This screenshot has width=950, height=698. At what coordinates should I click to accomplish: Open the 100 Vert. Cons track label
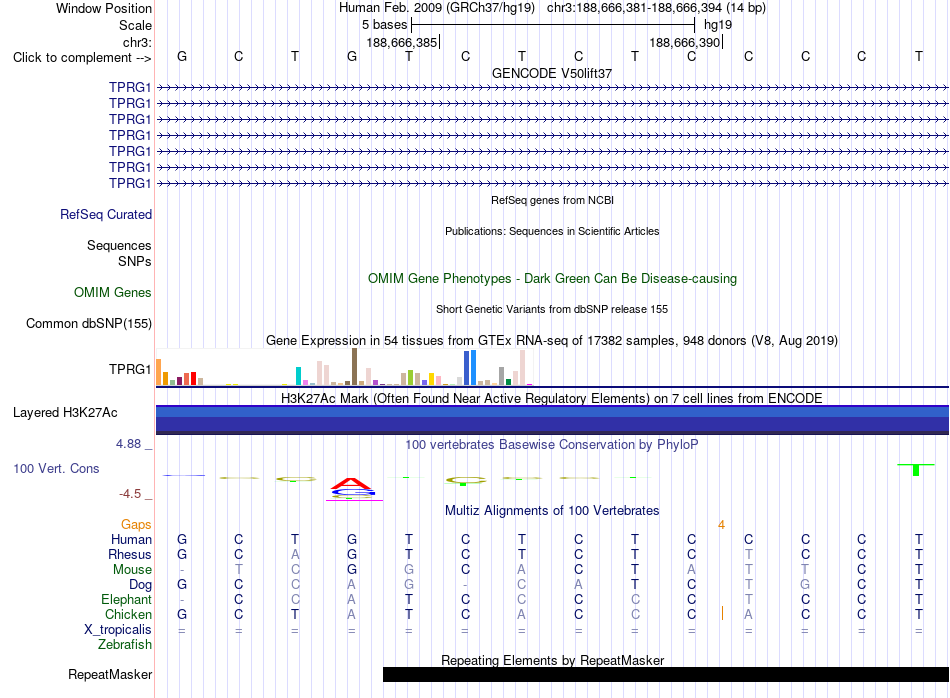tap(56, 468)
